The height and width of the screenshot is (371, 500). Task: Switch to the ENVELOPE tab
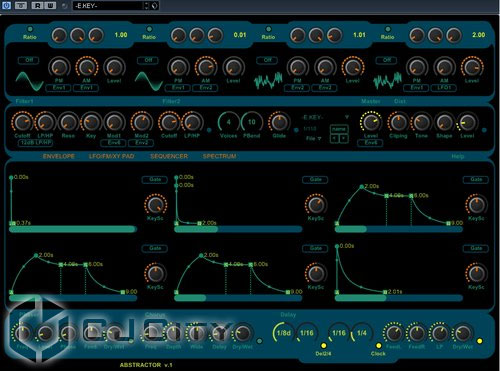click(x=59, y=156)
